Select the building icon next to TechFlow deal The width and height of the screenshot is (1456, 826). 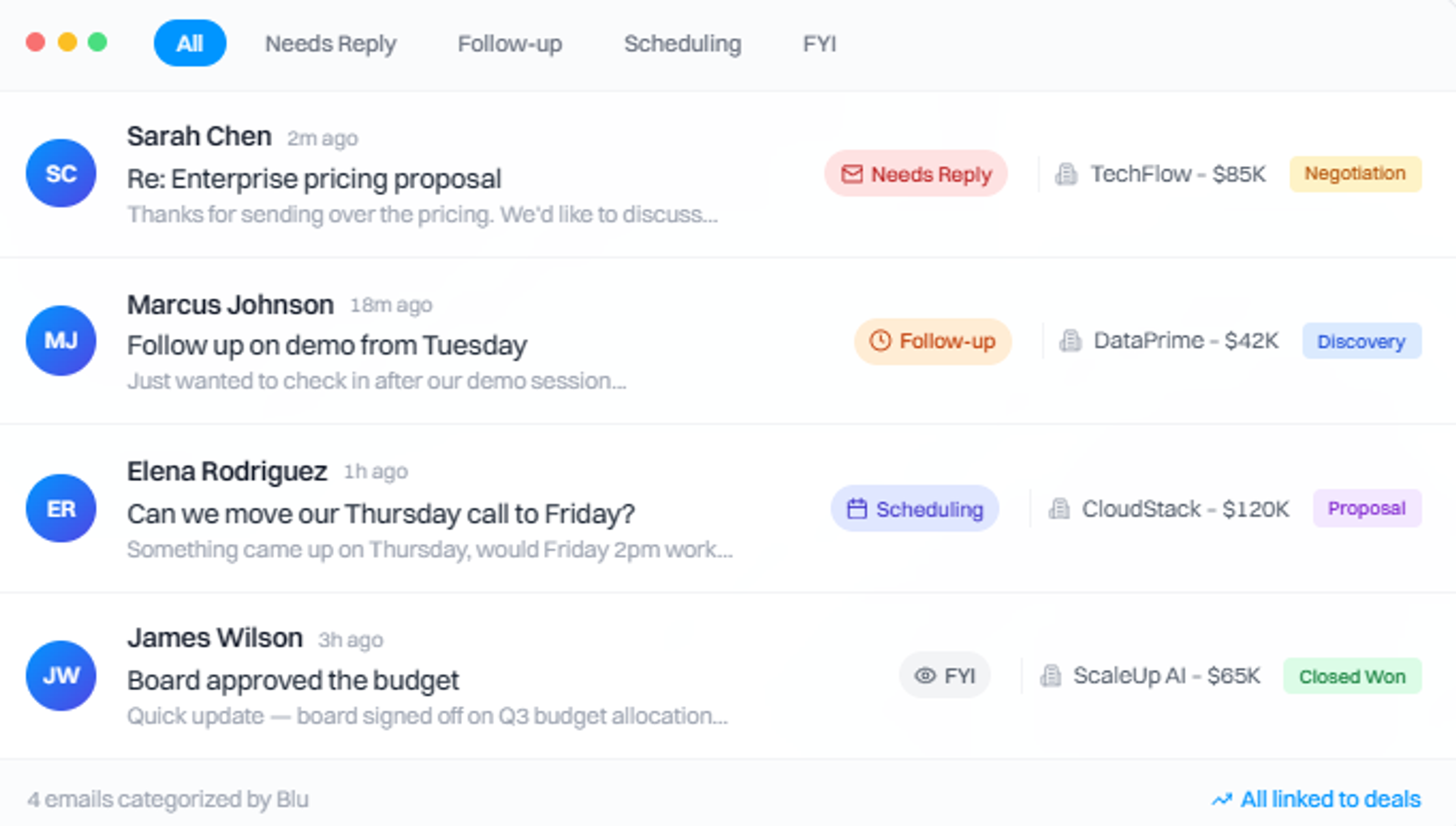coord(1066,174)
